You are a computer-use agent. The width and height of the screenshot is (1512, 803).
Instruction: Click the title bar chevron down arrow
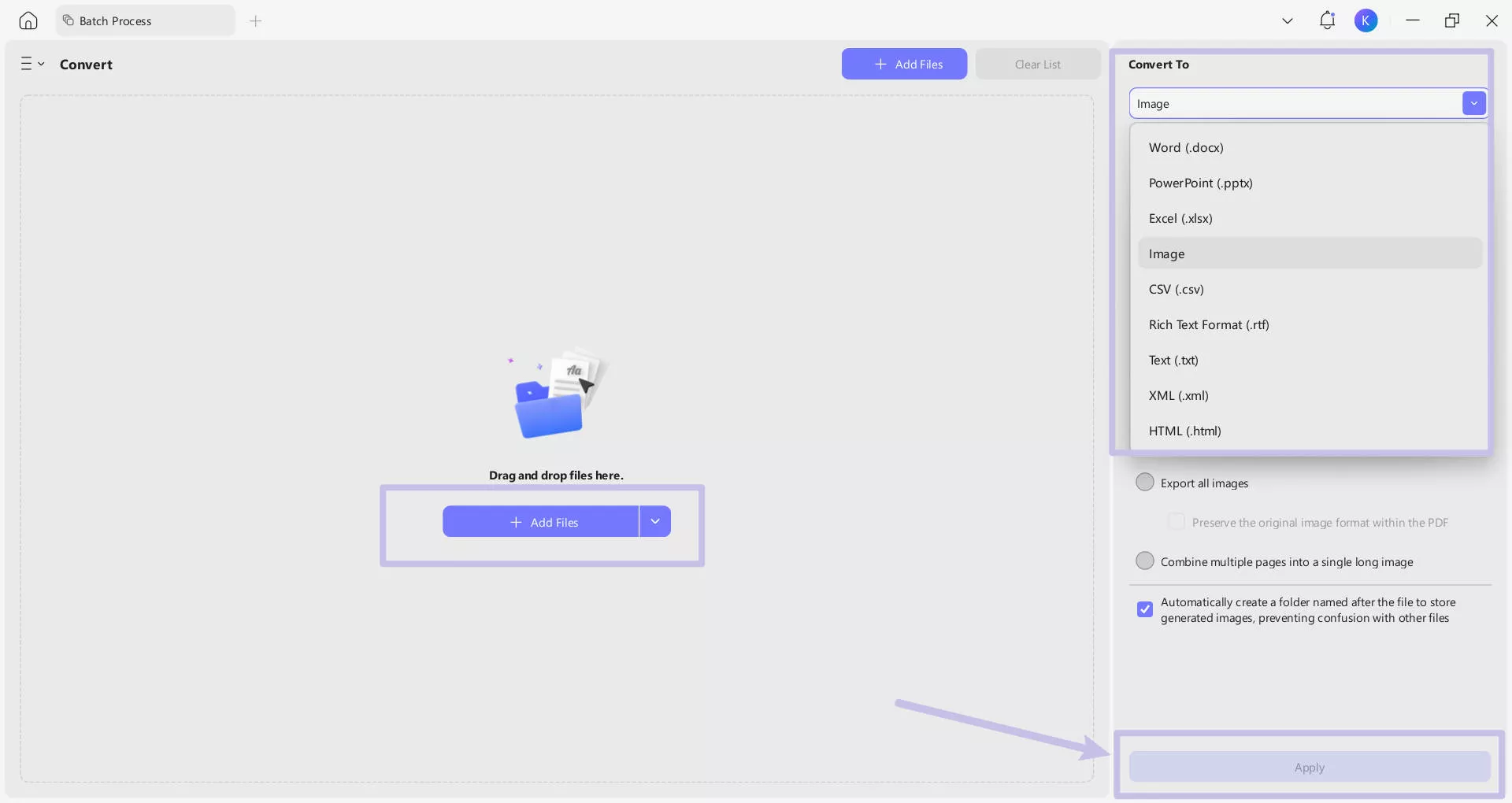pos(1288,20)
